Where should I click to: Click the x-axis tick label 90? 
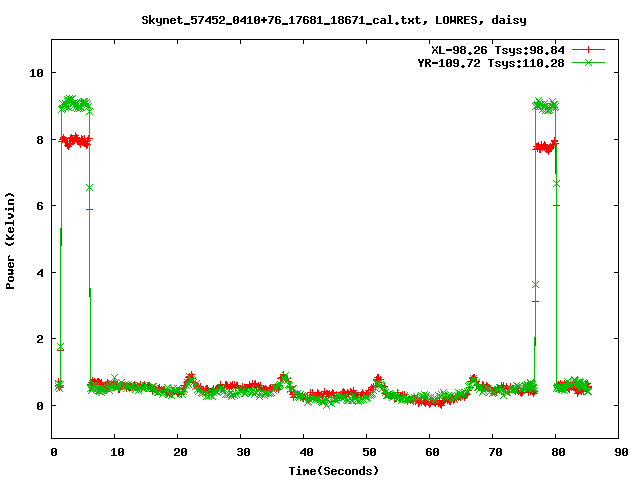click(621, 452)
